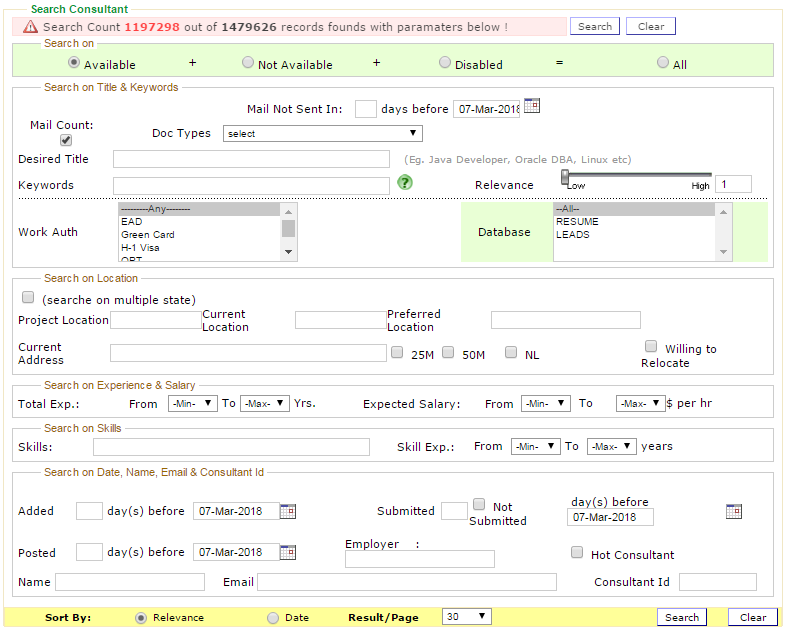Enable the Willing to Relocate checkbox

(651, 346)
